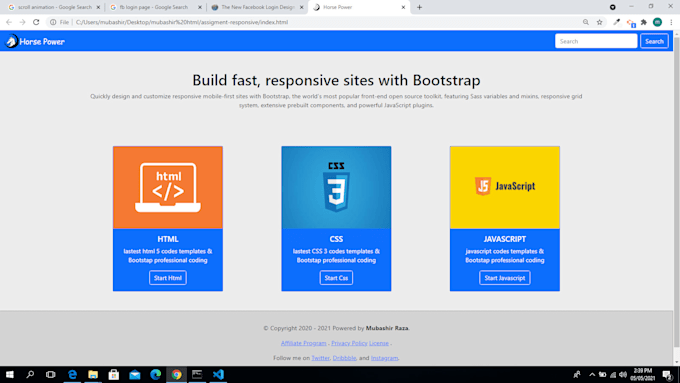Open the Chrome three-dot menu

(671, 22)
